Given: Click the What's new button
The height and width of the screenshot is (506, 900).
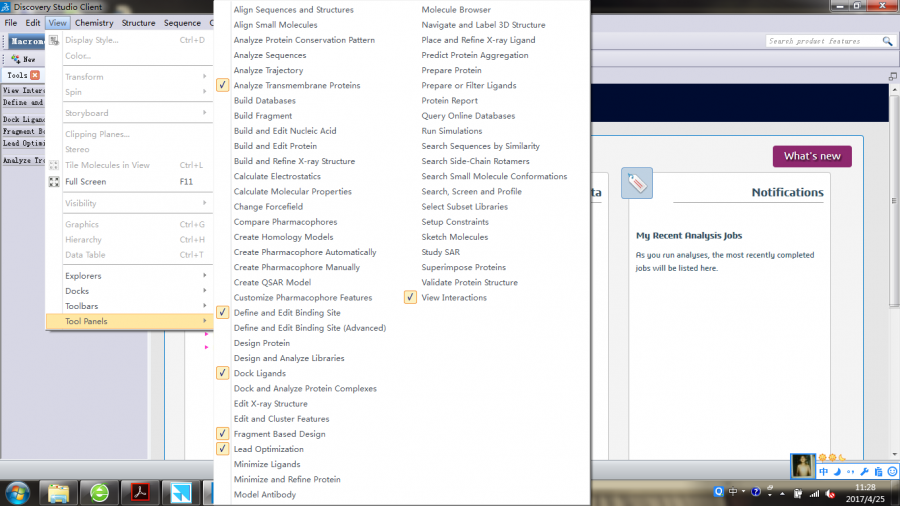Looking at the screenshot, I should tap(812, 156).
